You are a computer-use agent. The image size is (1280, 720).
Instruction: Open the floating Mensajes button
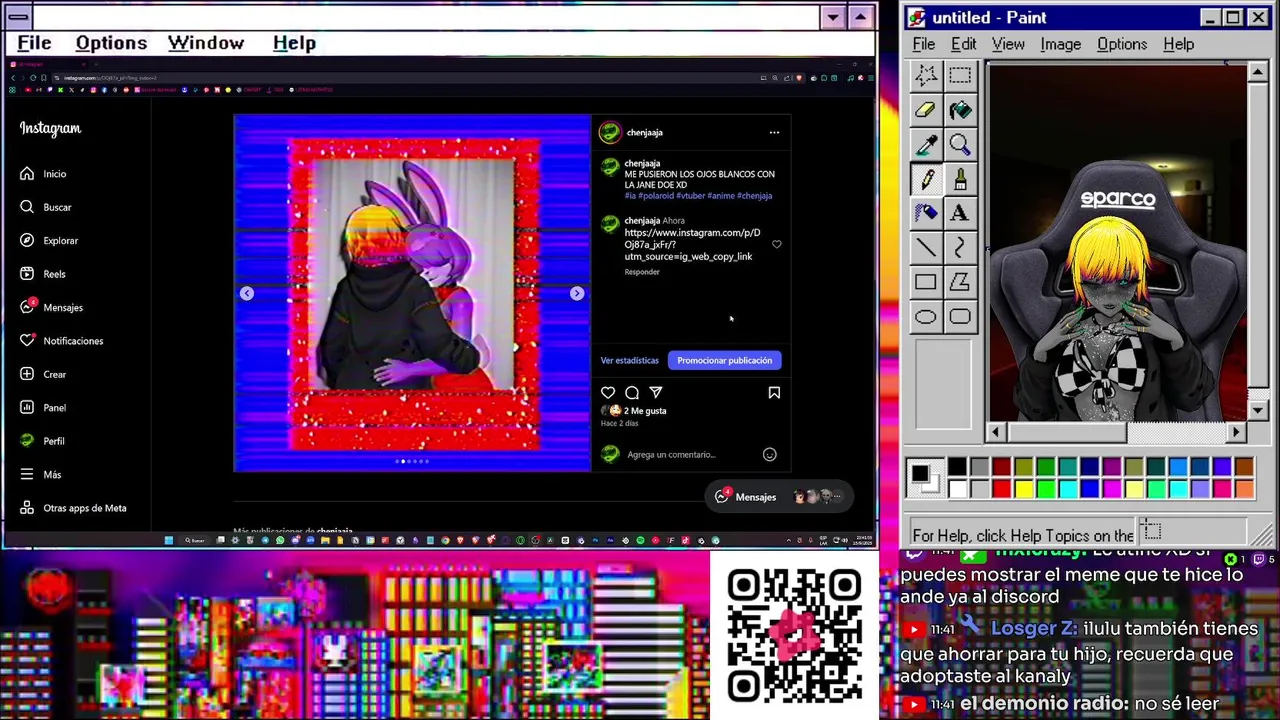tap(779, 497)
